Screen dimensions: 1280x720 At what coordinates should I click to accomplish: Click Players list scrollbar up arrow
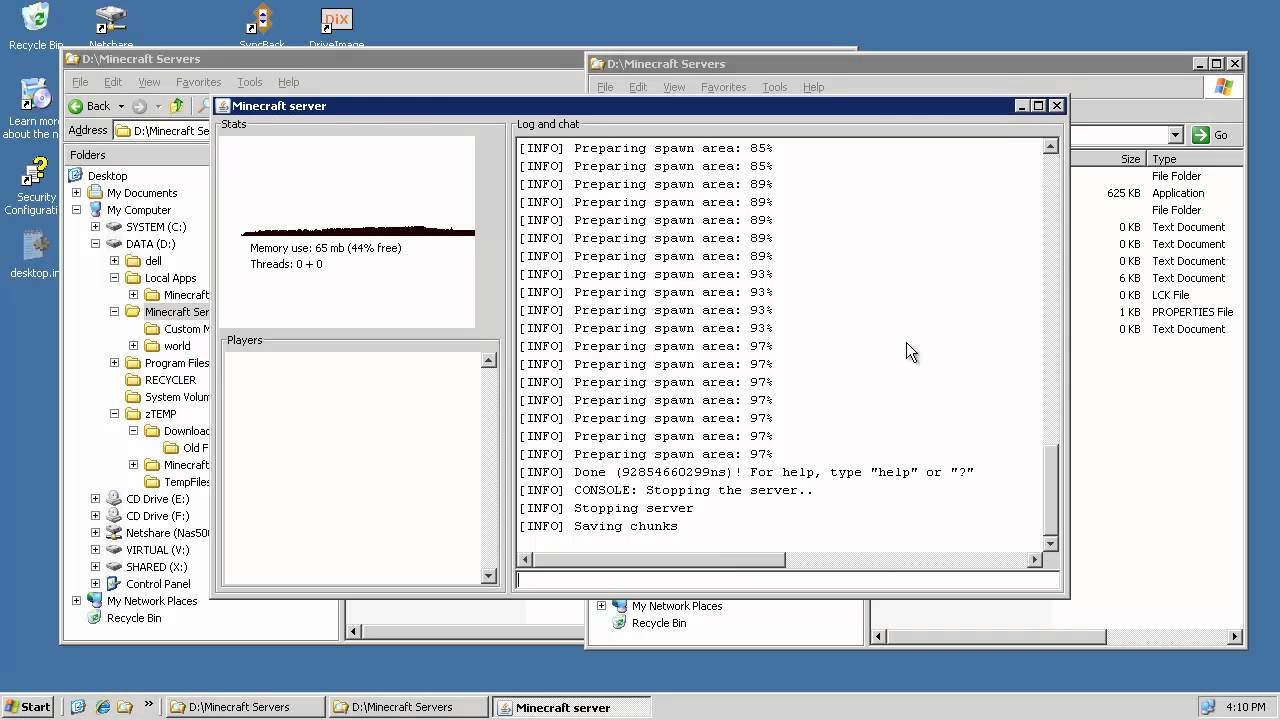click(489, 360)
